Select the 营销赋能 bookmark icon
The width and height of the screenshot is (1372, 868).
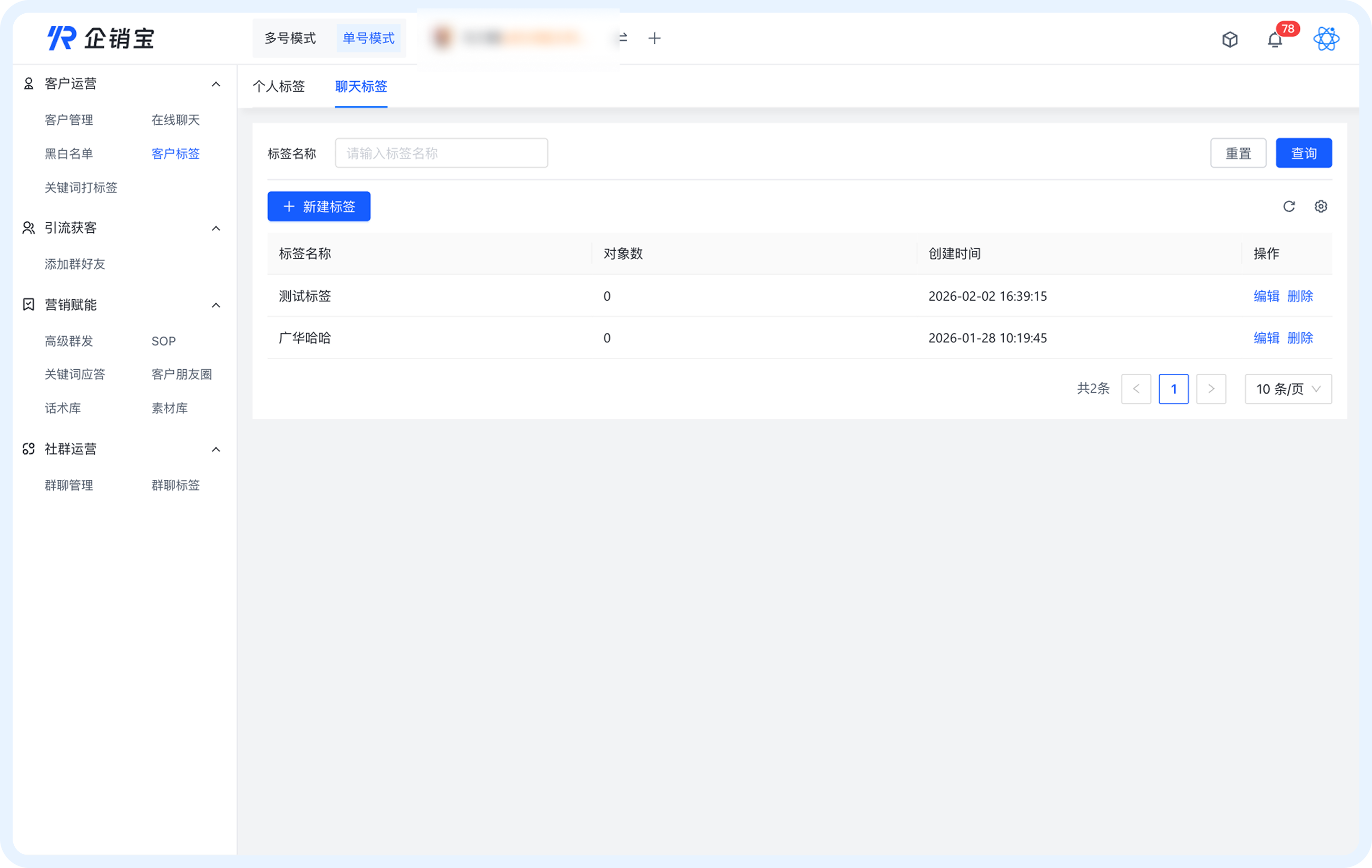coord(28,305)
